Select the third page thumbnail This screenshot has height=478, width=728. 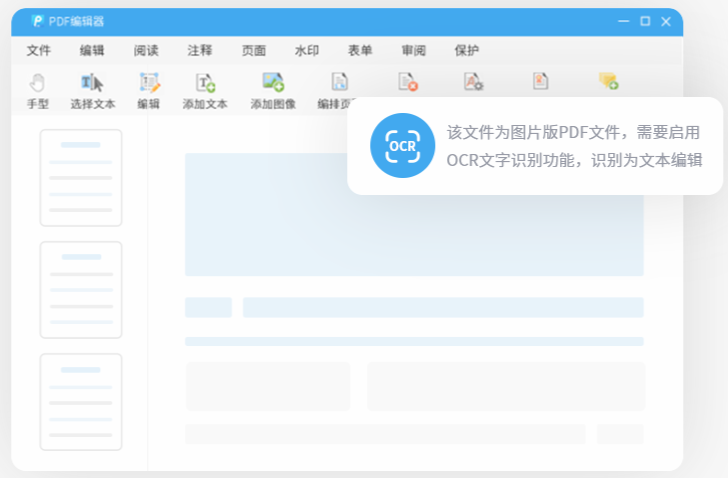tap(81, 402)
